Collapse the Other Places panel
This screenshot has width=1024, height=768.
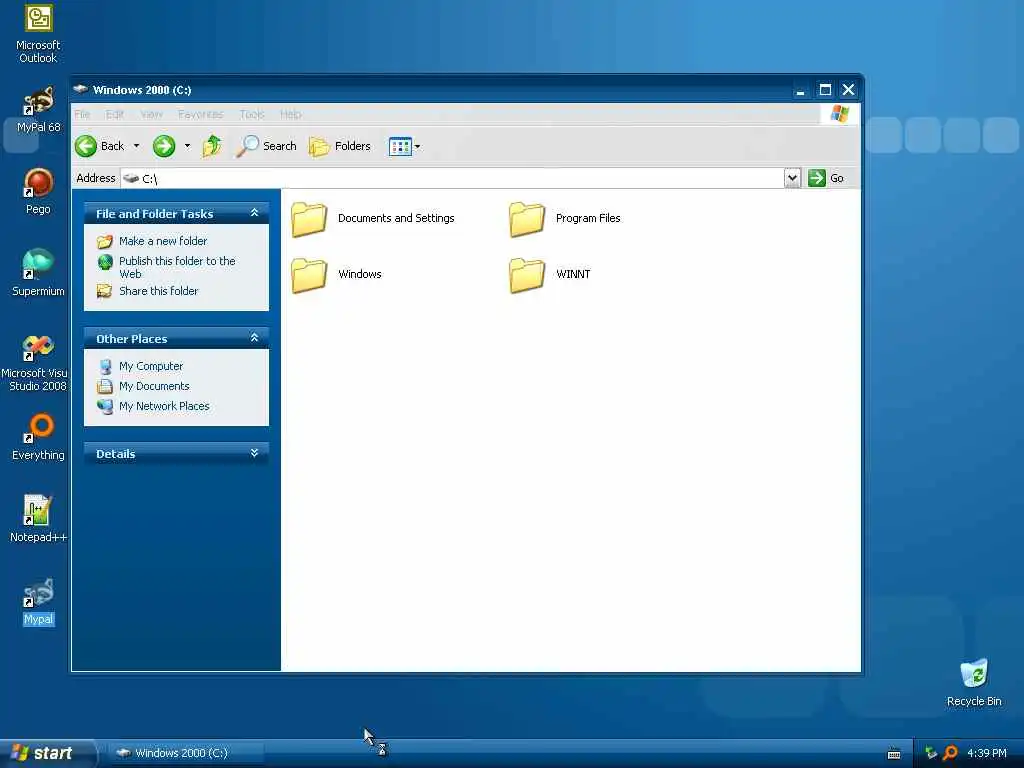[x=255, y=338]
